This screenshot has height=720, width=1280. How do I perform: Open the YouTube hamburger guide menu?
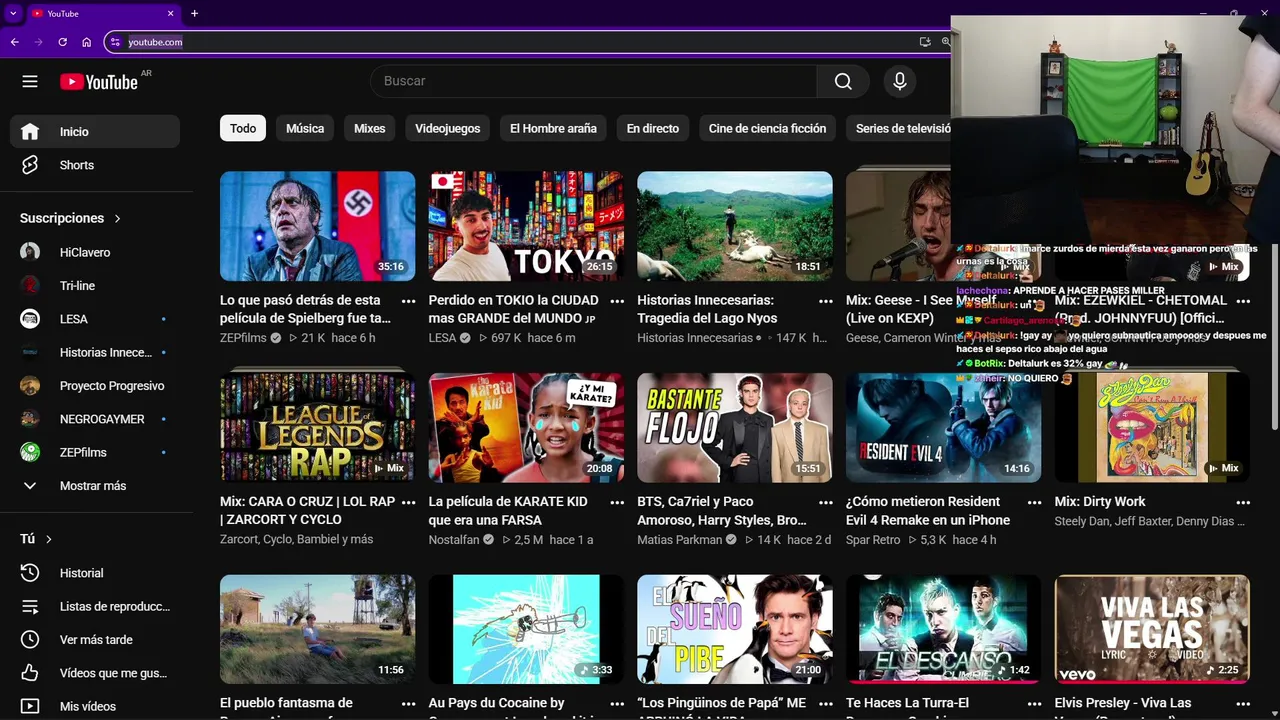[30, 81]
